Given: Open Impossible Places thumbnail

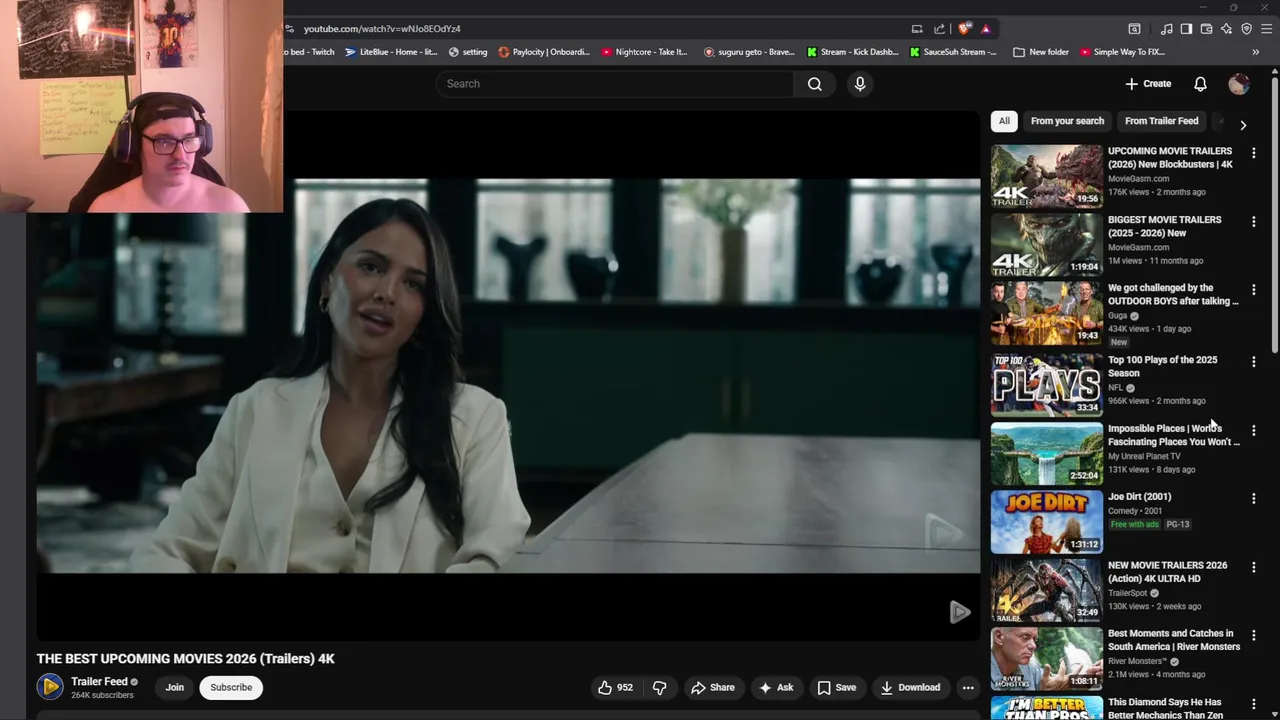Looking at the screenshot, I should (x=1047, y=454).
